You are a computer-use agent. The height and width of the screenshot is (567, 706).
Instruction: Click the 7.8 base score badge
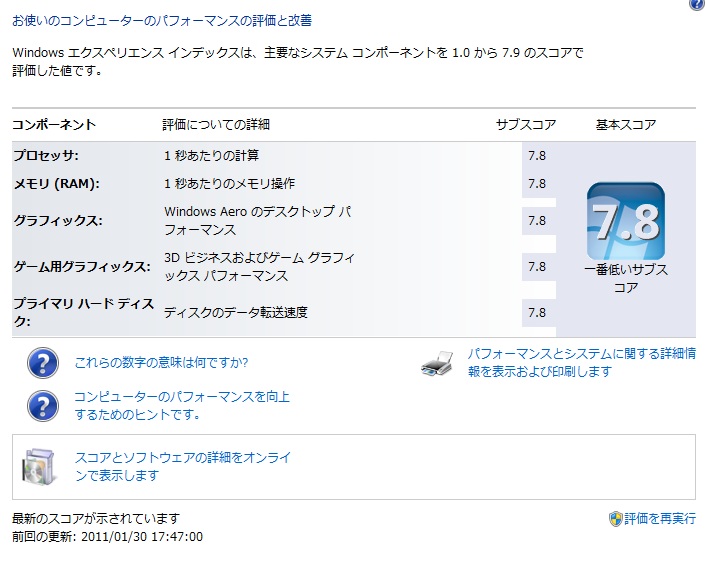click(626, 221)
